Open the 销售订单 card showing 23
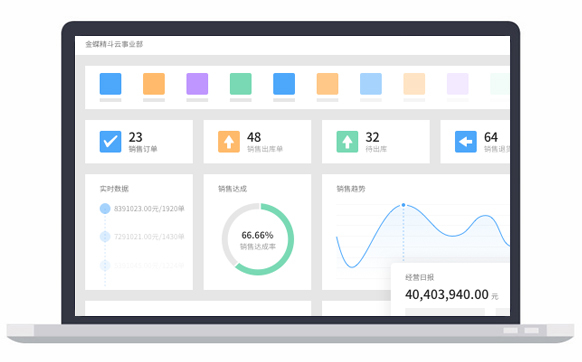This screenshot has height=362, width=582. click(139, 141)
